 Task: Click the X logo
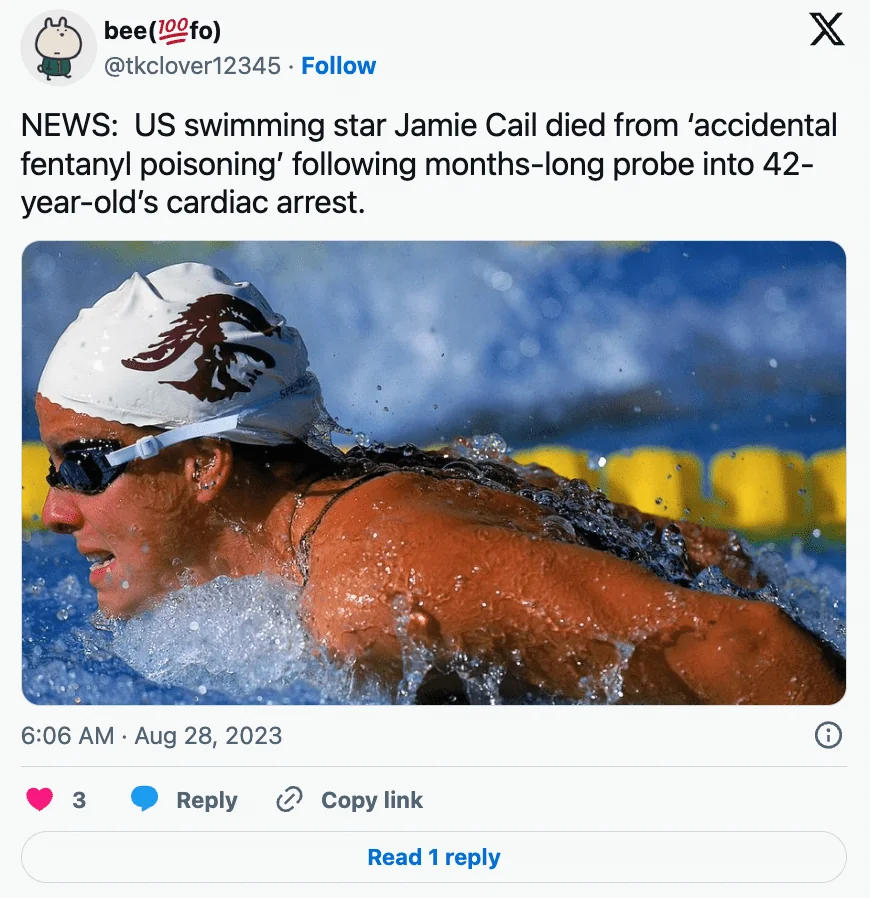(x=826, y=32)
